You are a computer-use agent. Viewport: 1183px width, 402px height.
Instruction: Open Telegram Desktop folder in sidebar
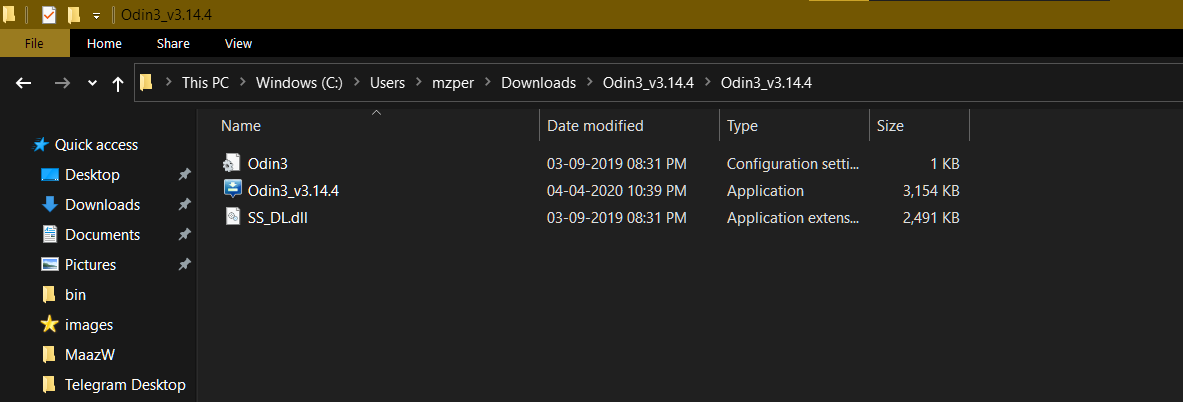click(124, 385)
